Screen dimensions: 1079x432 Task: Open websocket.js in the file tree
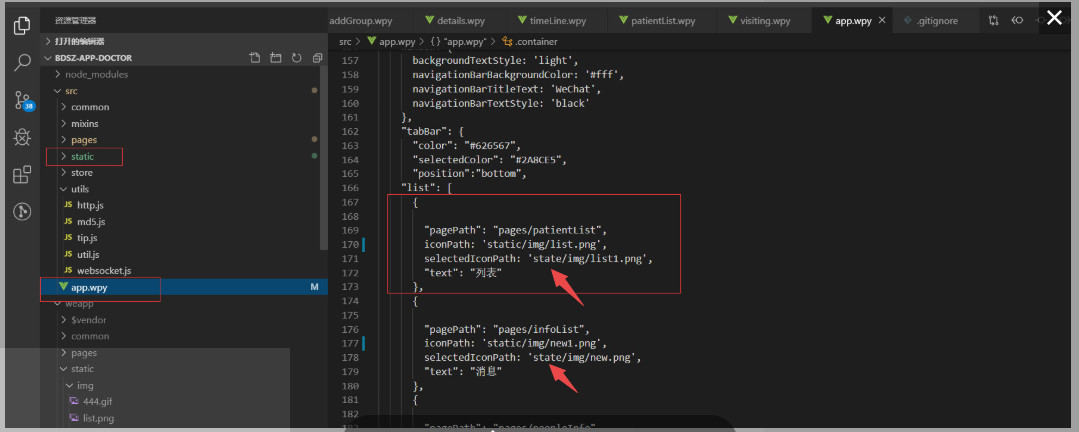tap(104, 270)
